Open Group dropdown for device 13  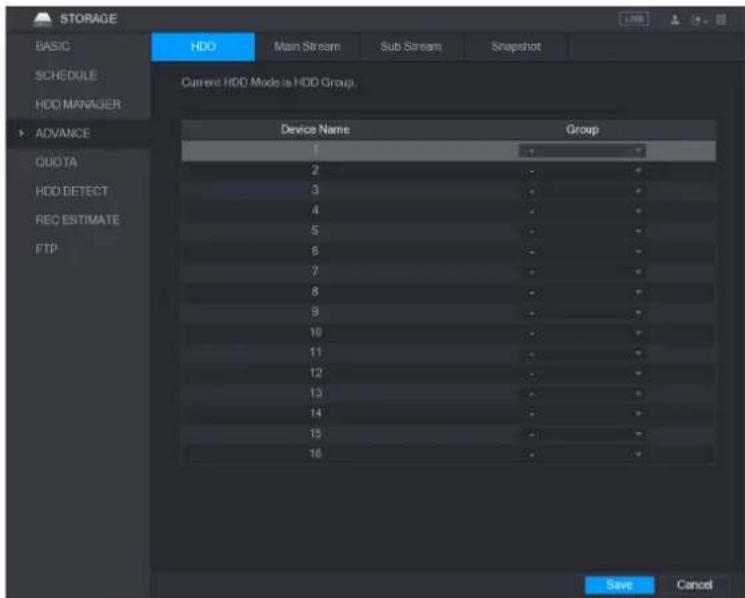pos(582,393)
